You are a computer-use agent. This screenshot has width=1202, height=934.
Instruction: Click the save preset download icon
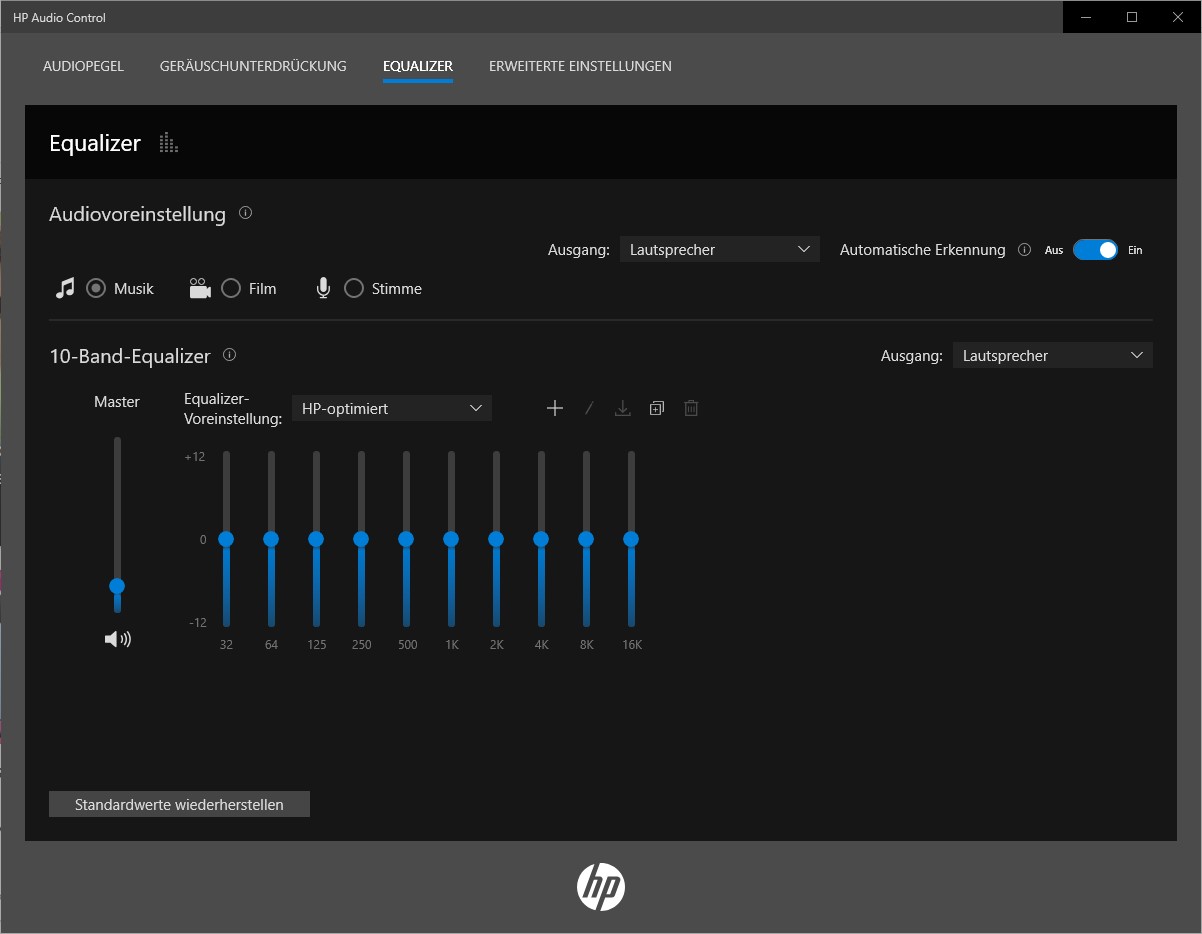[x=623, y=408]
